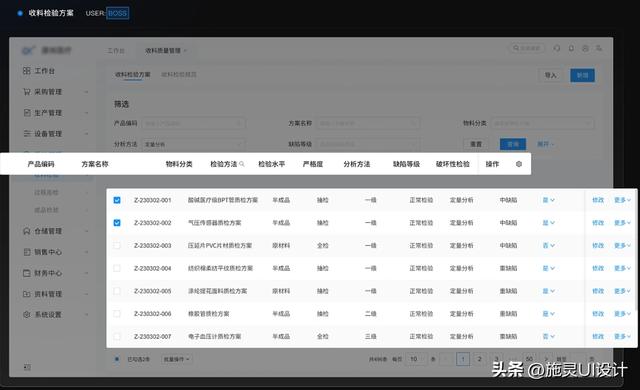
Task: Click the 生产管理 sidebar icon
Action: 27,113
